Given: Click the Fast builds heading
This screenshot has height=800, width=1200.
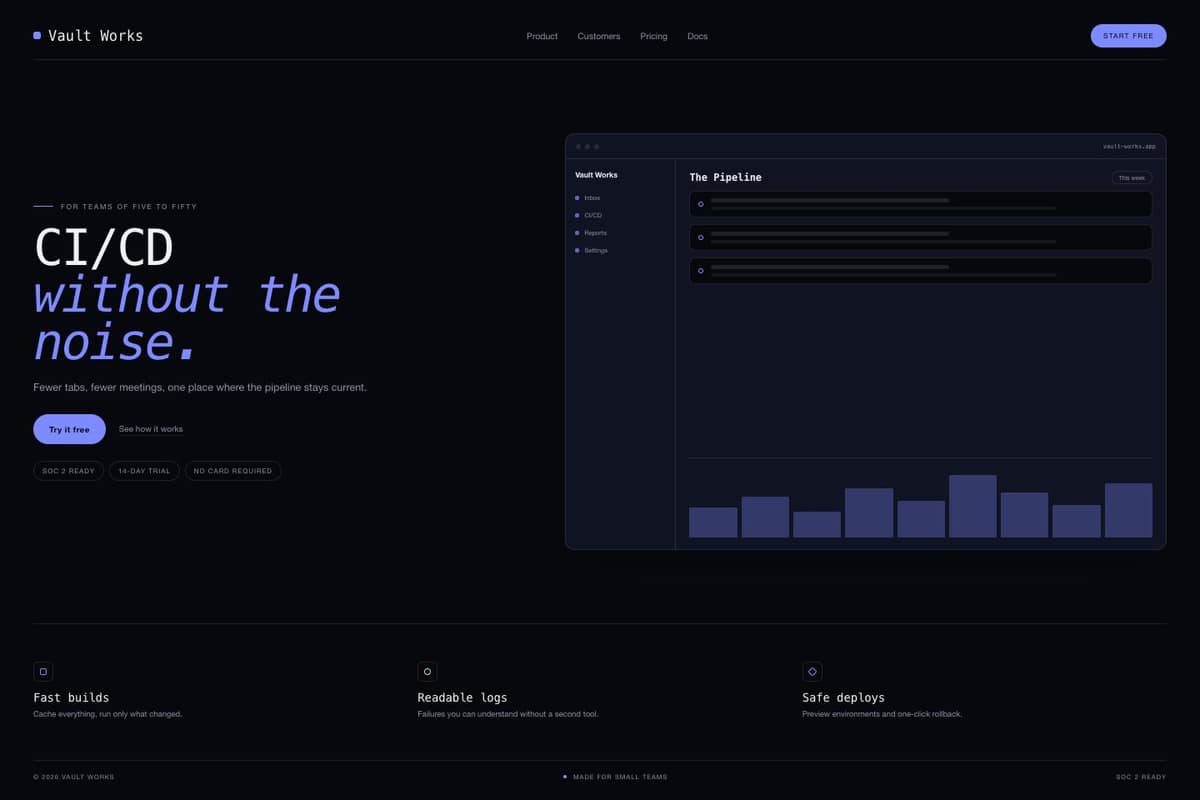Looking at the screenshot, I should pos(71,697).
